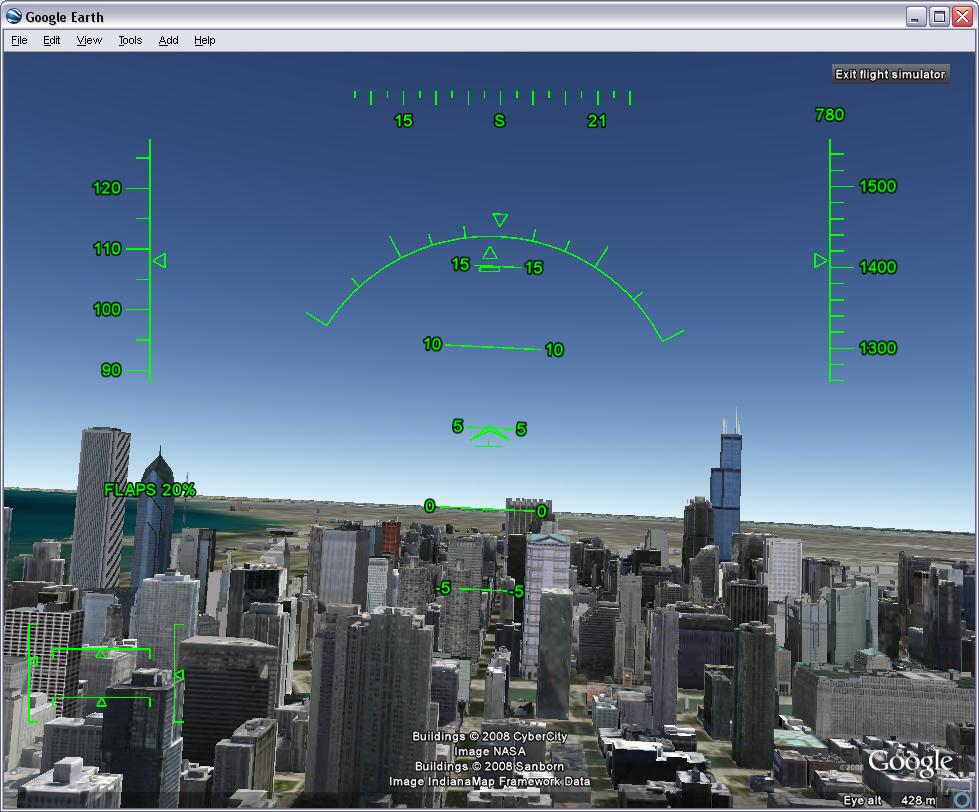Click the FLAPS 20% indicator text
The height and width of the screenshot is (812, 979).
pos(150,489)
